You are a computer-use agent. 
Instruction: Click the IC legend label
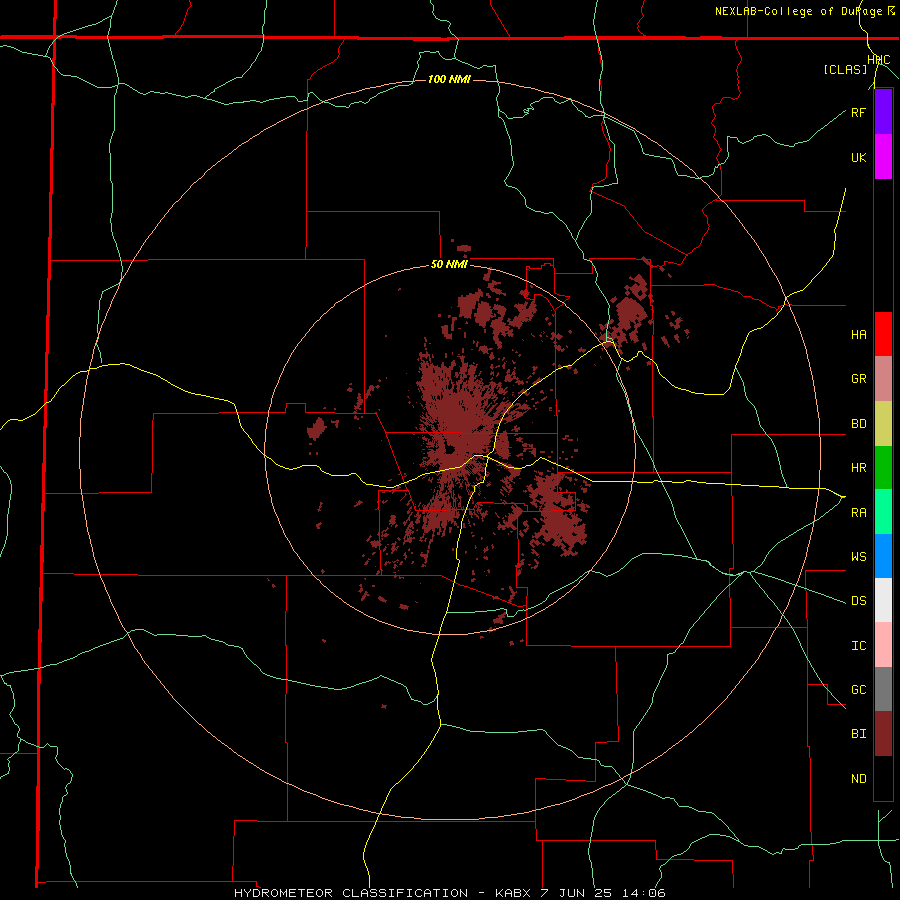(x=858, y=645)
